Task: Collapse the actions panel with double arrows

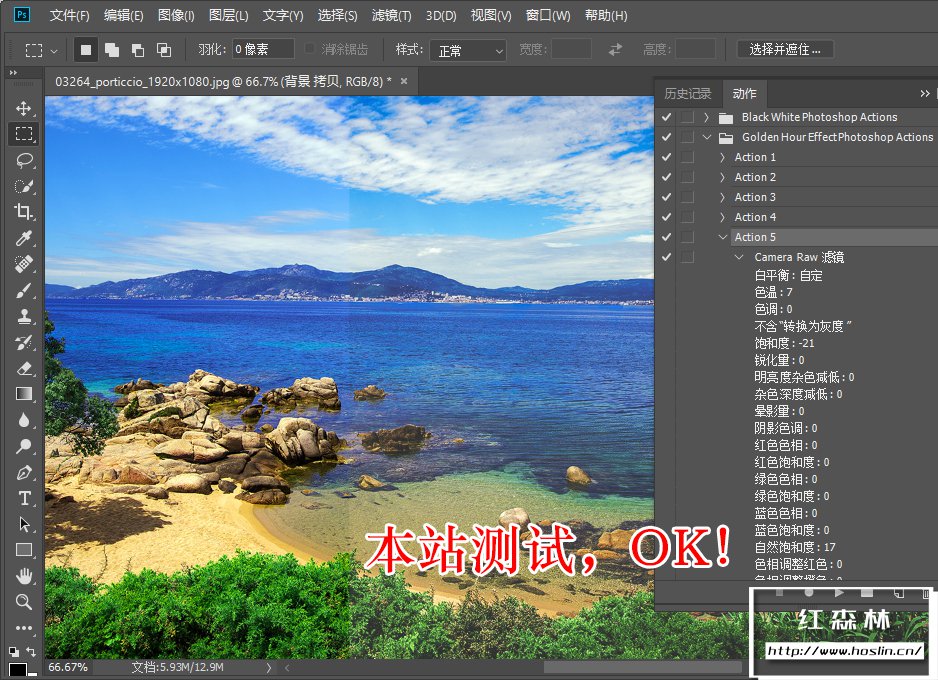Action: coord(925,93)
